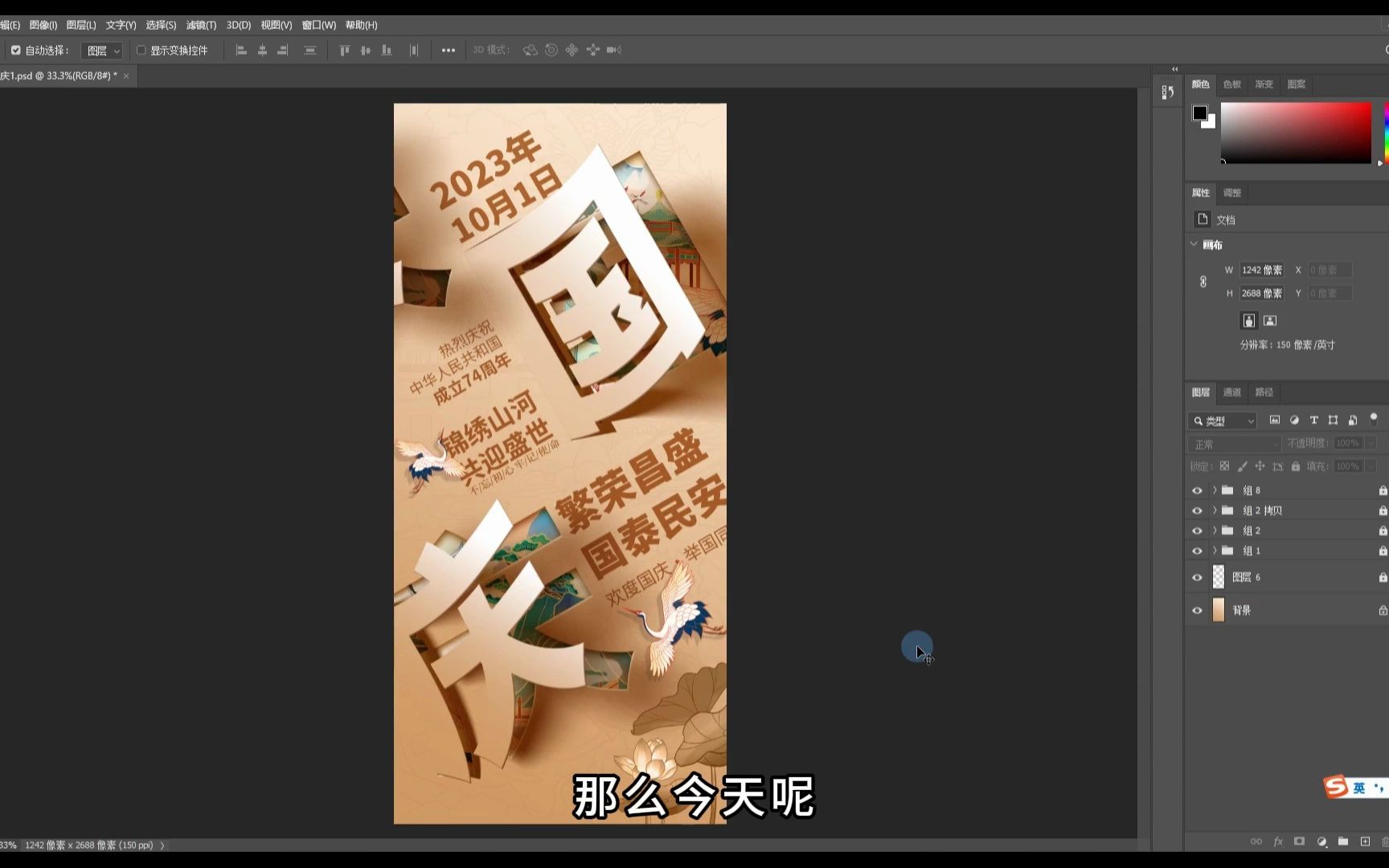Screen dimensions: 1389x868
Task: Filter for text layers with the T icon
Action: click(1313, 420)
